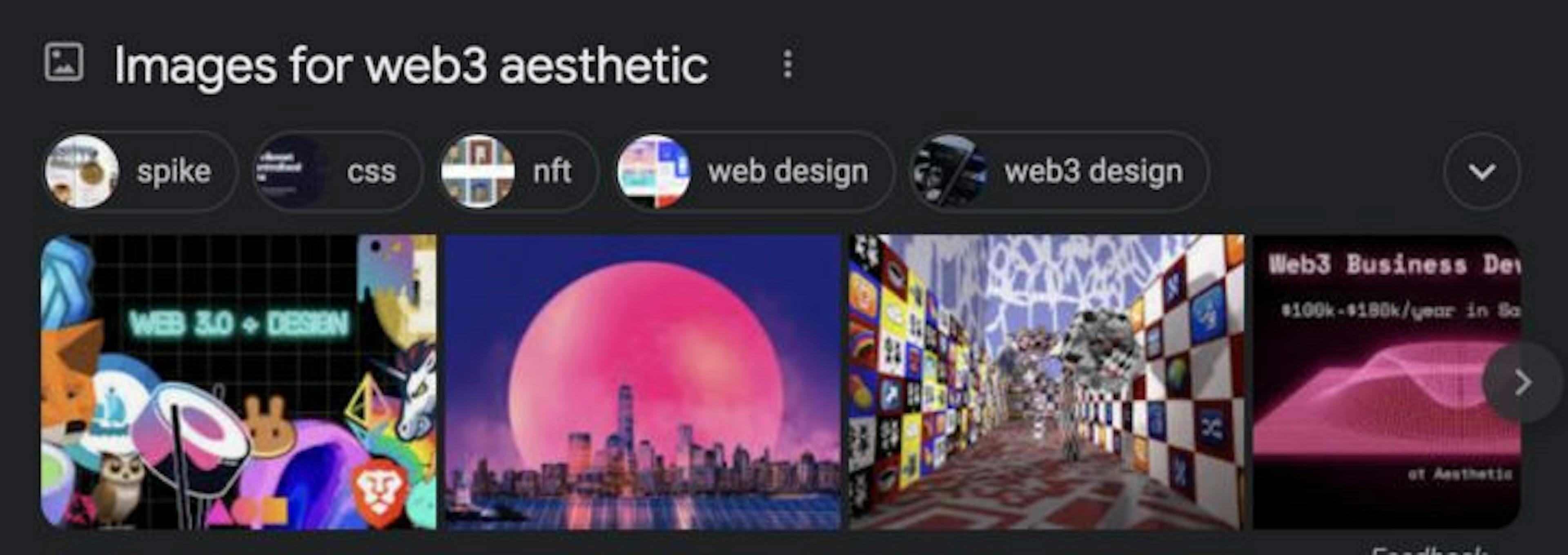Filter images by nft chip

519,172
